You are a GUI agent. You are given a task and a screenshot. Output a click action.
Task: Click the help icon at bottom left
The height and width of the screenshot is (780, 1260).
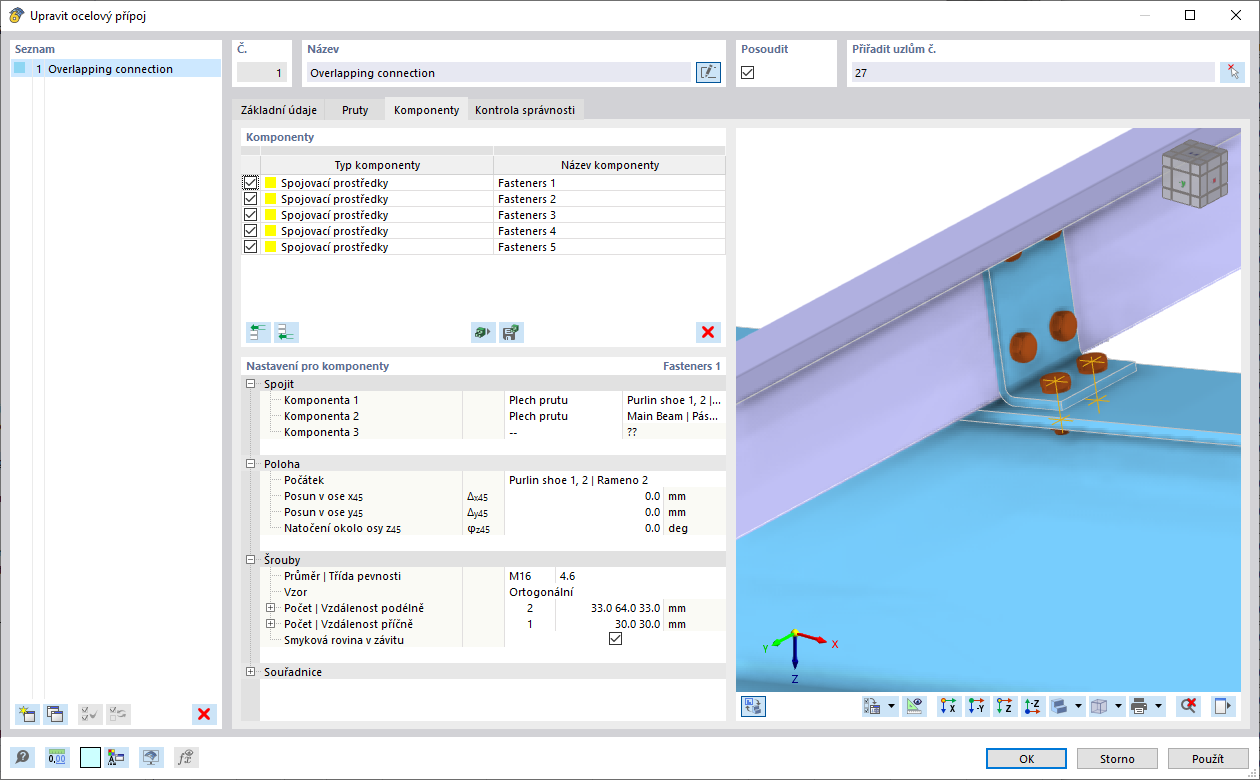20,758
